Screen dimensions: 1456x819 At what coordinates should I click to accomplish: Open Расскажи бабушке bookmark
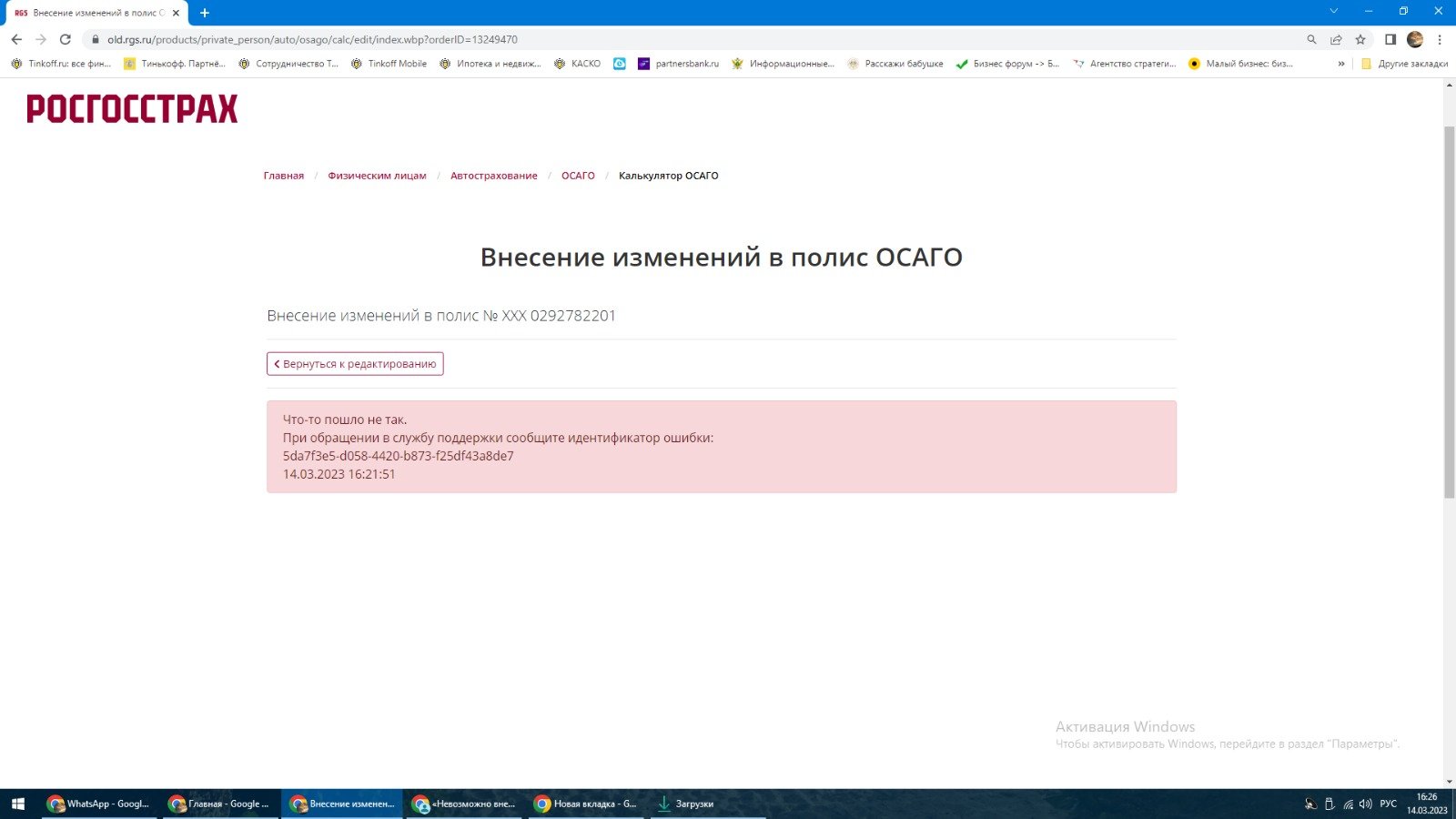tap(895, 64)
